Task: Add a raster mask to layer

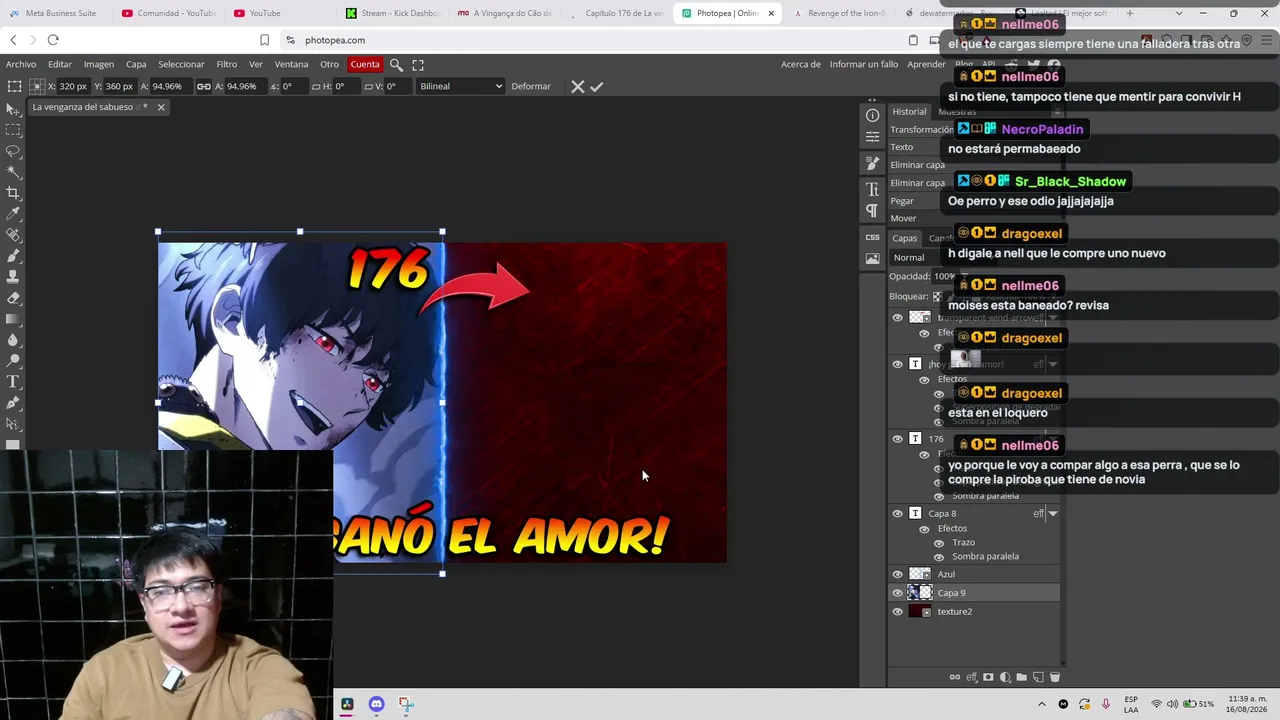Action: point(988,677)
